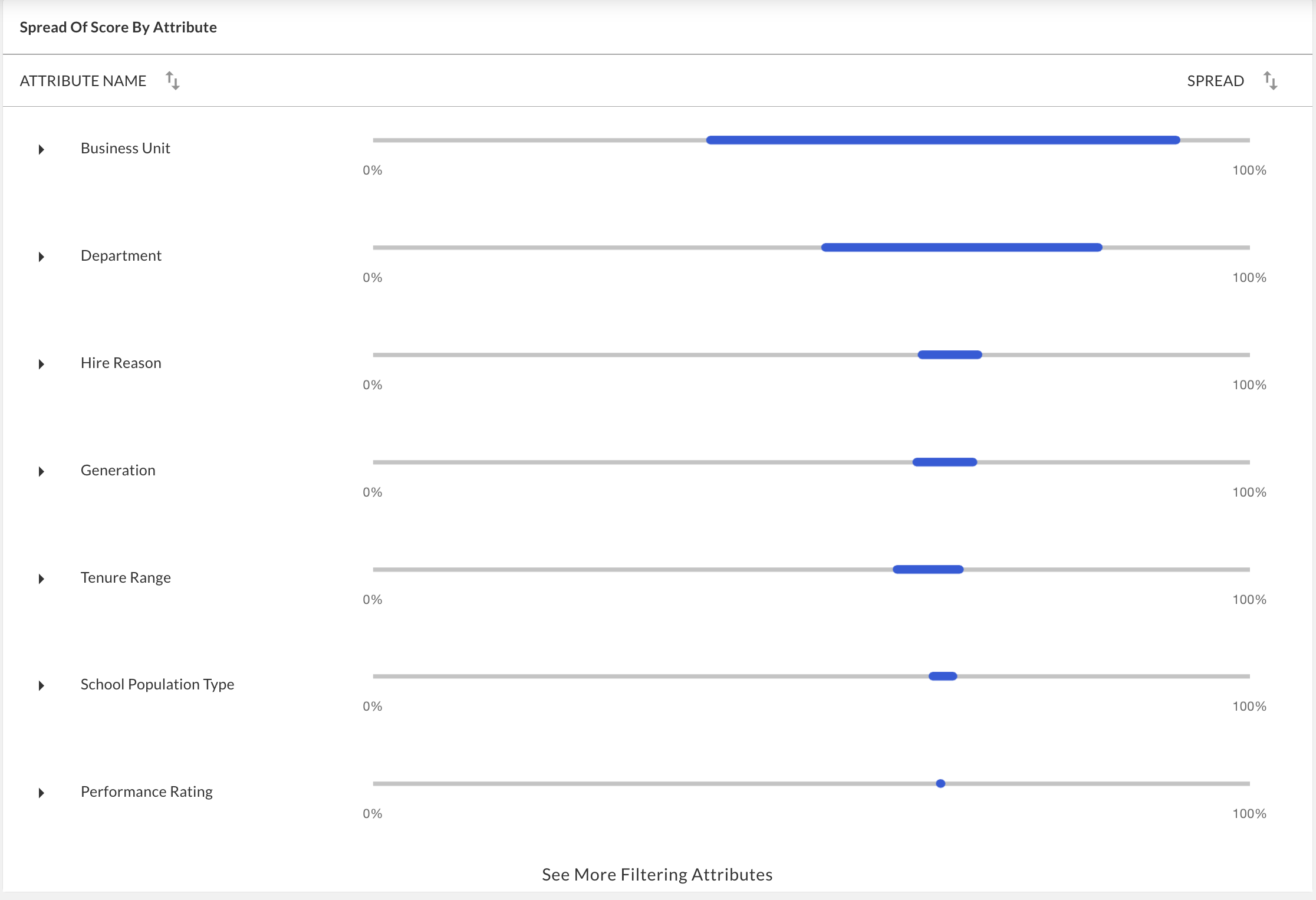
Task: Sort by spread arrows icon
Action: point(1271,81)
